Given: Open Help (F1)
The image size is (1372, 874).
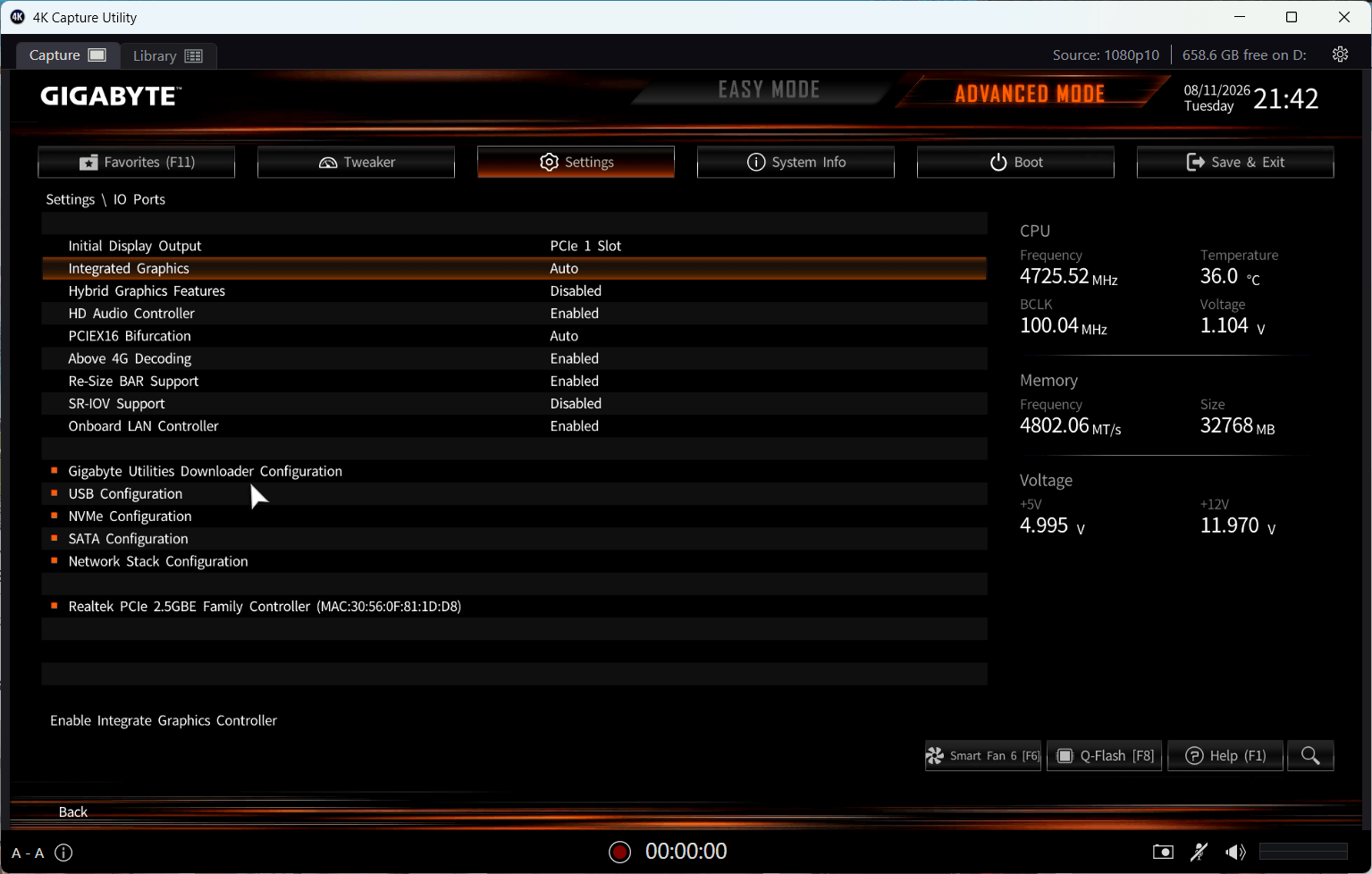Looking at the screenshot, I should pos(1225,756).
